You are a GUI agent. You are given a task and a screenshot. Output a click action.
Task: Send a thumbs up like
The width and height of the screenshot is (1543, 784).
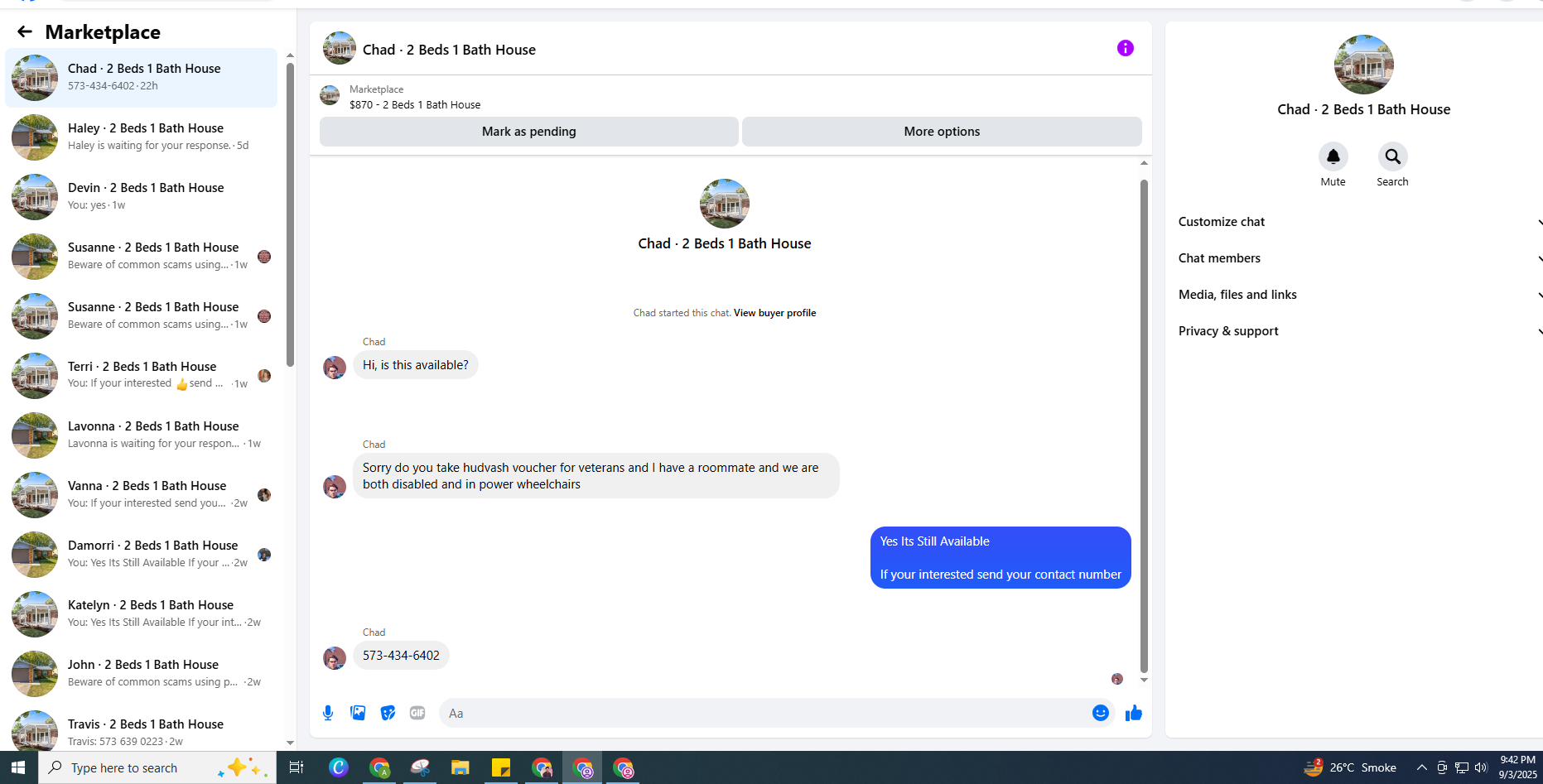pos(1134,713)
